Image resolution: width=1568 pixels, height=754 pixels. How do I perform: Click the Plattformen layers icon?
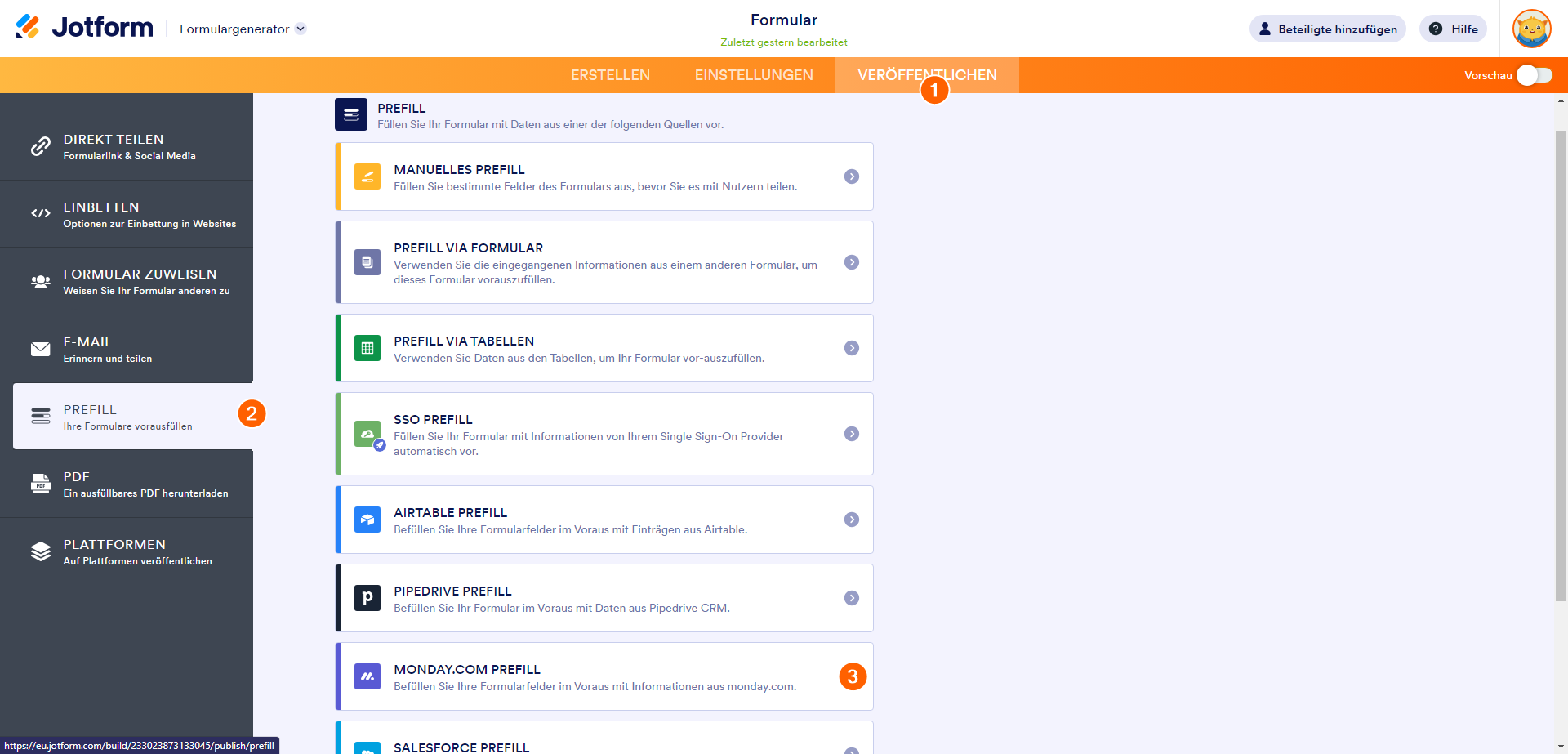(x=41, y=551)
